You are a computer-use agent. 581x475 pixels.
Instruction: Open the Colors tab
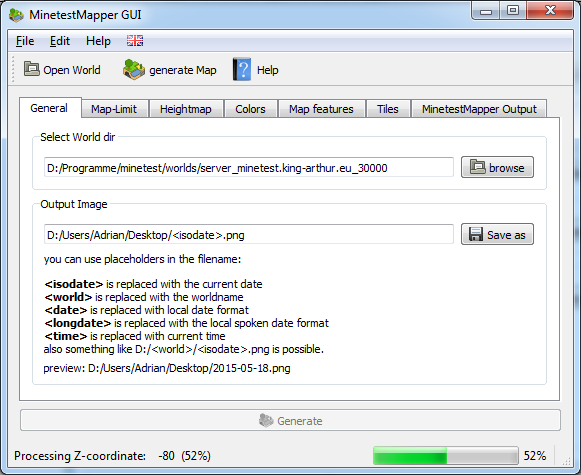pyautogui.click(x=250, y=109)
